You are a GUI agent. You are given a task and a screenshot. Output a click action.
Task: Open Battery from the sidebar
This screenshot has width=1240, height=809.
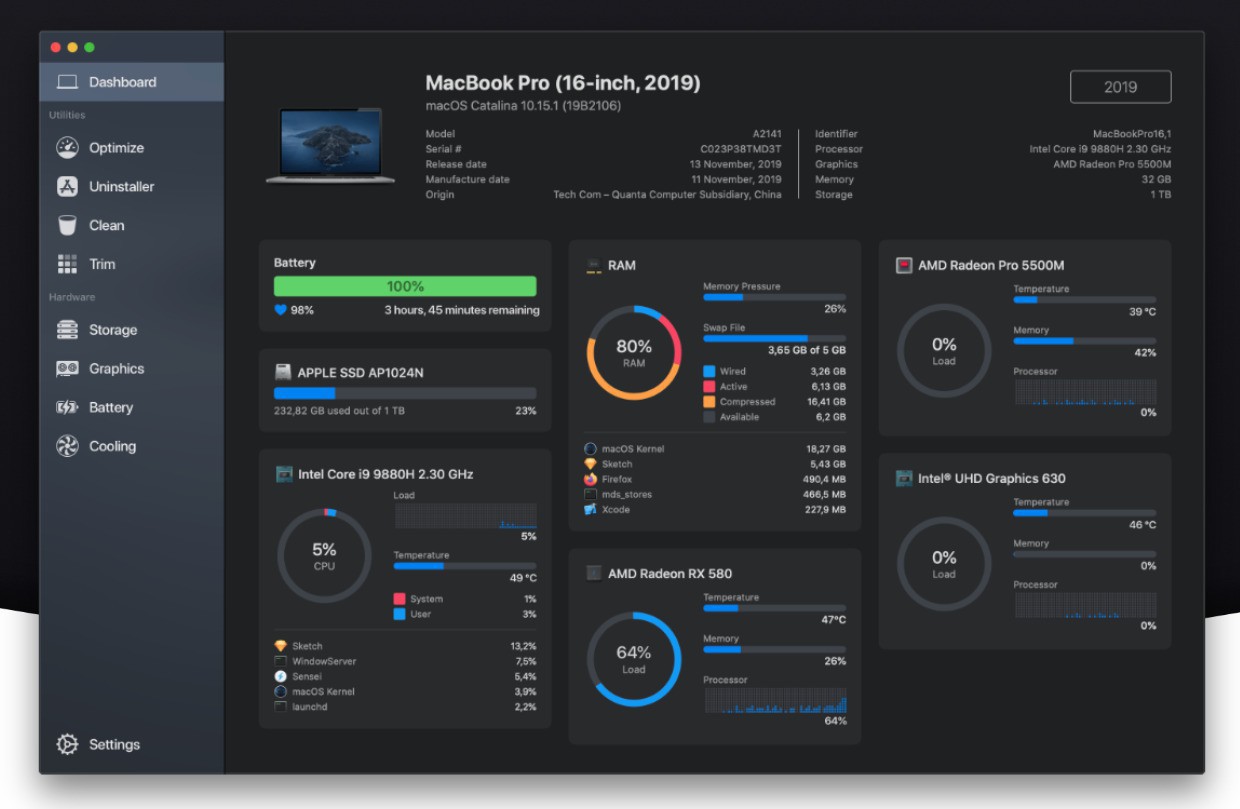pyautogui.click(x=131, y=408)
